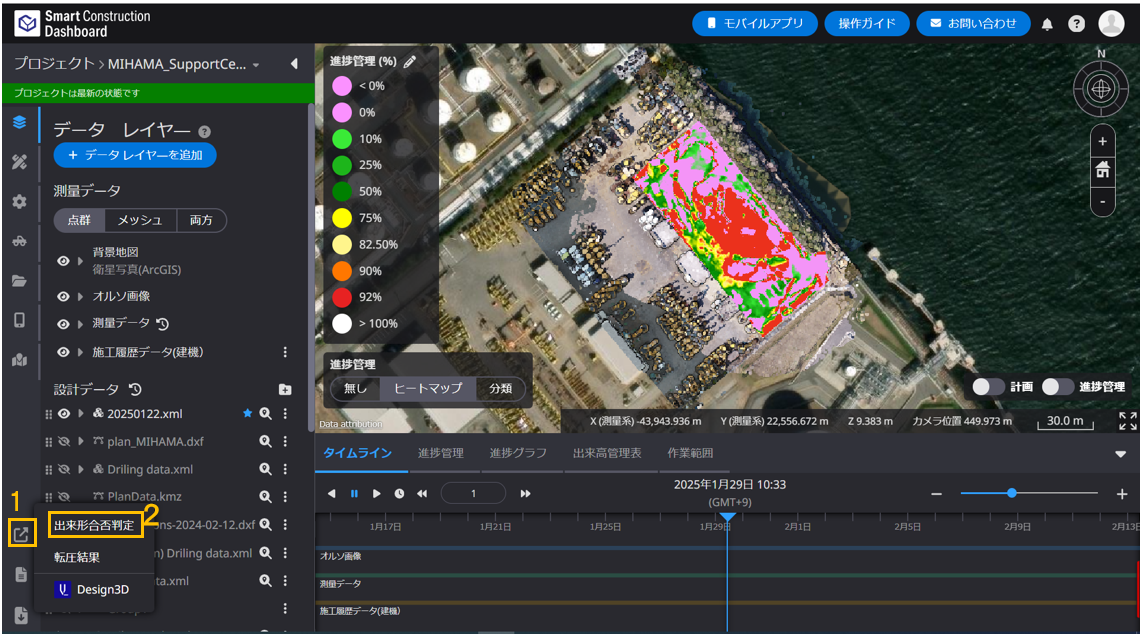This screenshot has width=1144, height=636.
Task: Select 転圧結果 from popup menu
Action: coord(77,557)
